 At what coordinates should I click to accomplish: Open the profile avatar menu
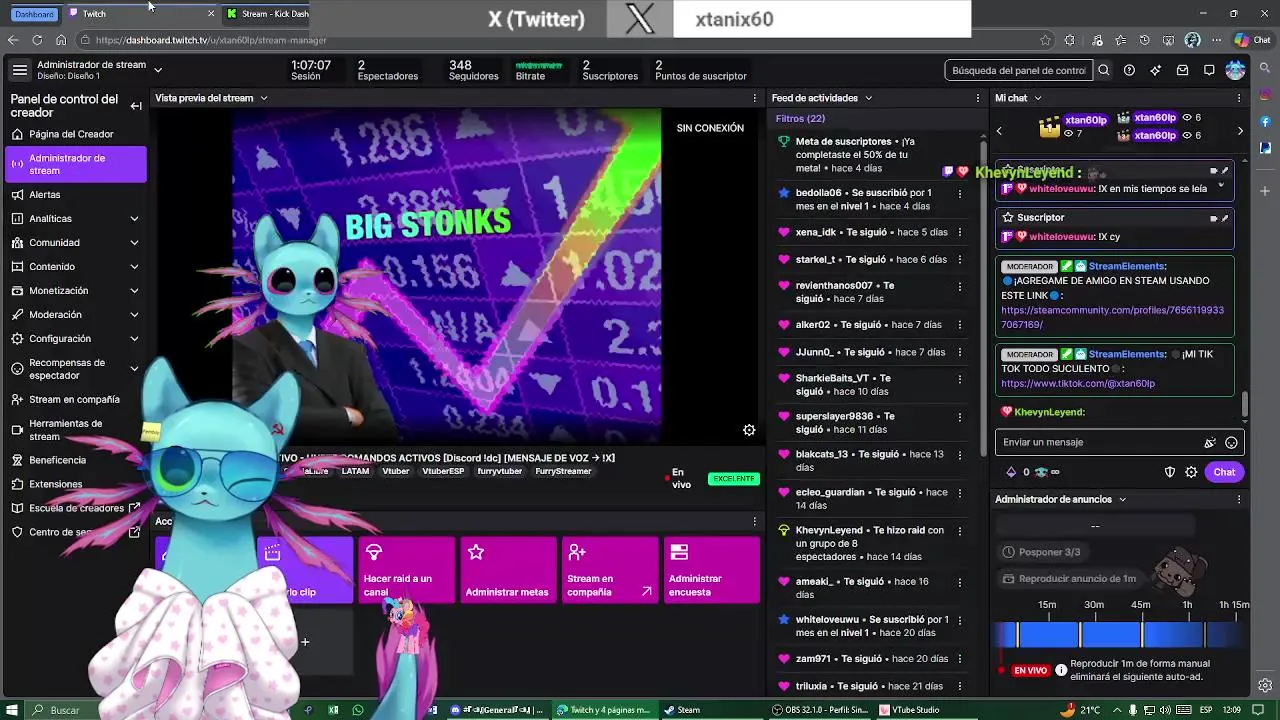[x=1236, y=70]
